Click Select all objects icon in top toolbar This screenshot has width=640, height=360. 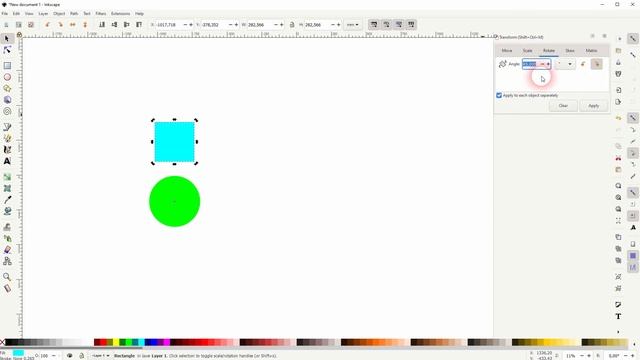pyautogui.click(x=6, y=25)
